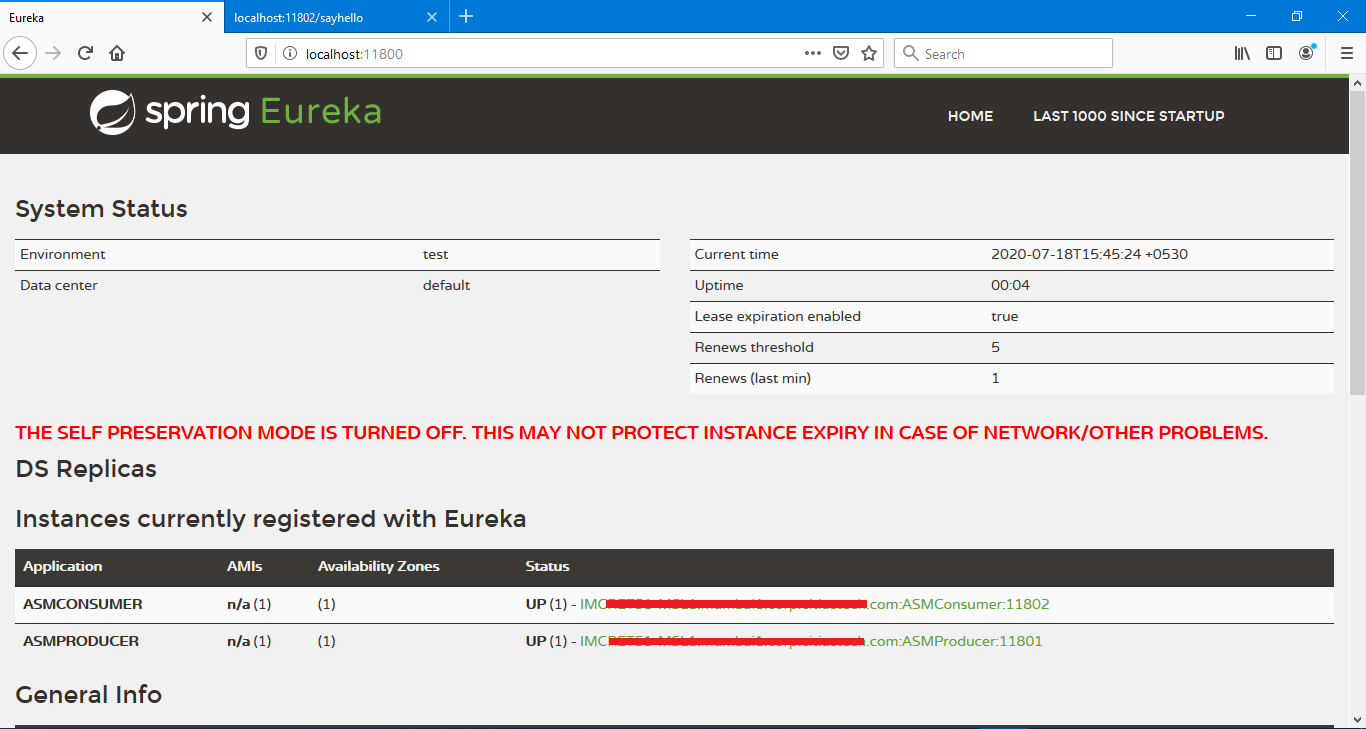
Task: Click the browser back navigation arrow
Action: coord(20,53)
